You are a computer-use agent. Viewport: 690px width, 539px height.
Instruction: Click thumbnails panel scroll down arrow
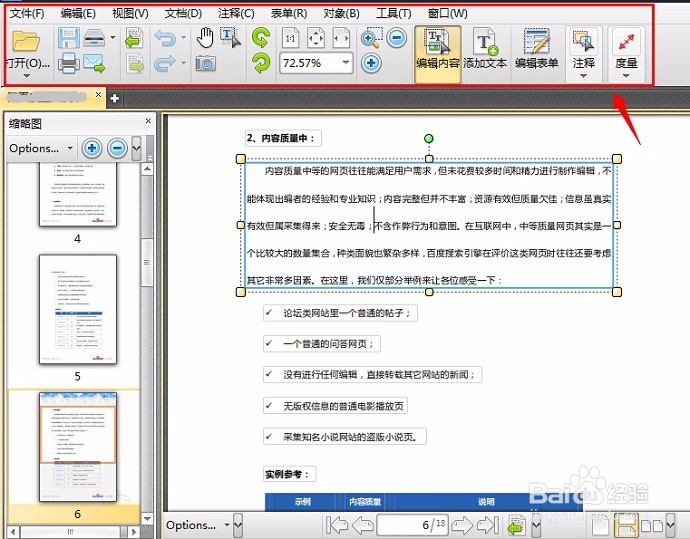click(147, 518)
